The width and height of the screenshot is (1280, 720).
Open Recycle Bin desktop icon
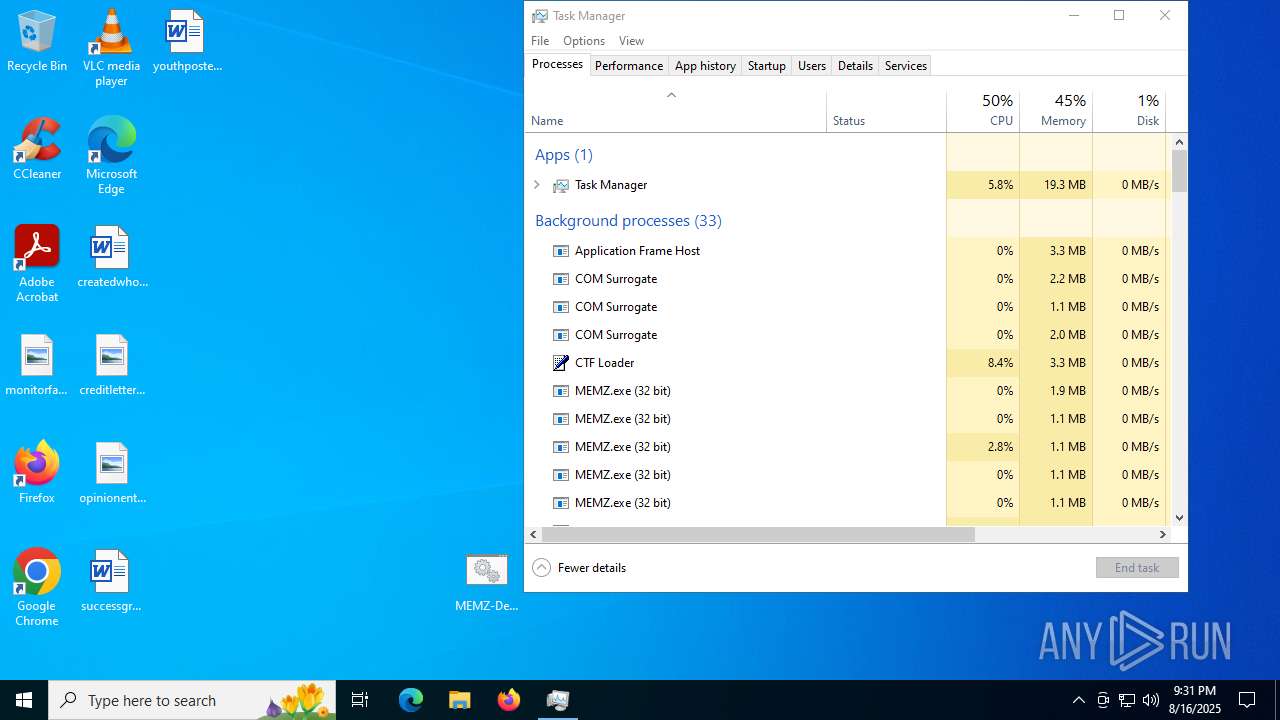tap(37, 42)
